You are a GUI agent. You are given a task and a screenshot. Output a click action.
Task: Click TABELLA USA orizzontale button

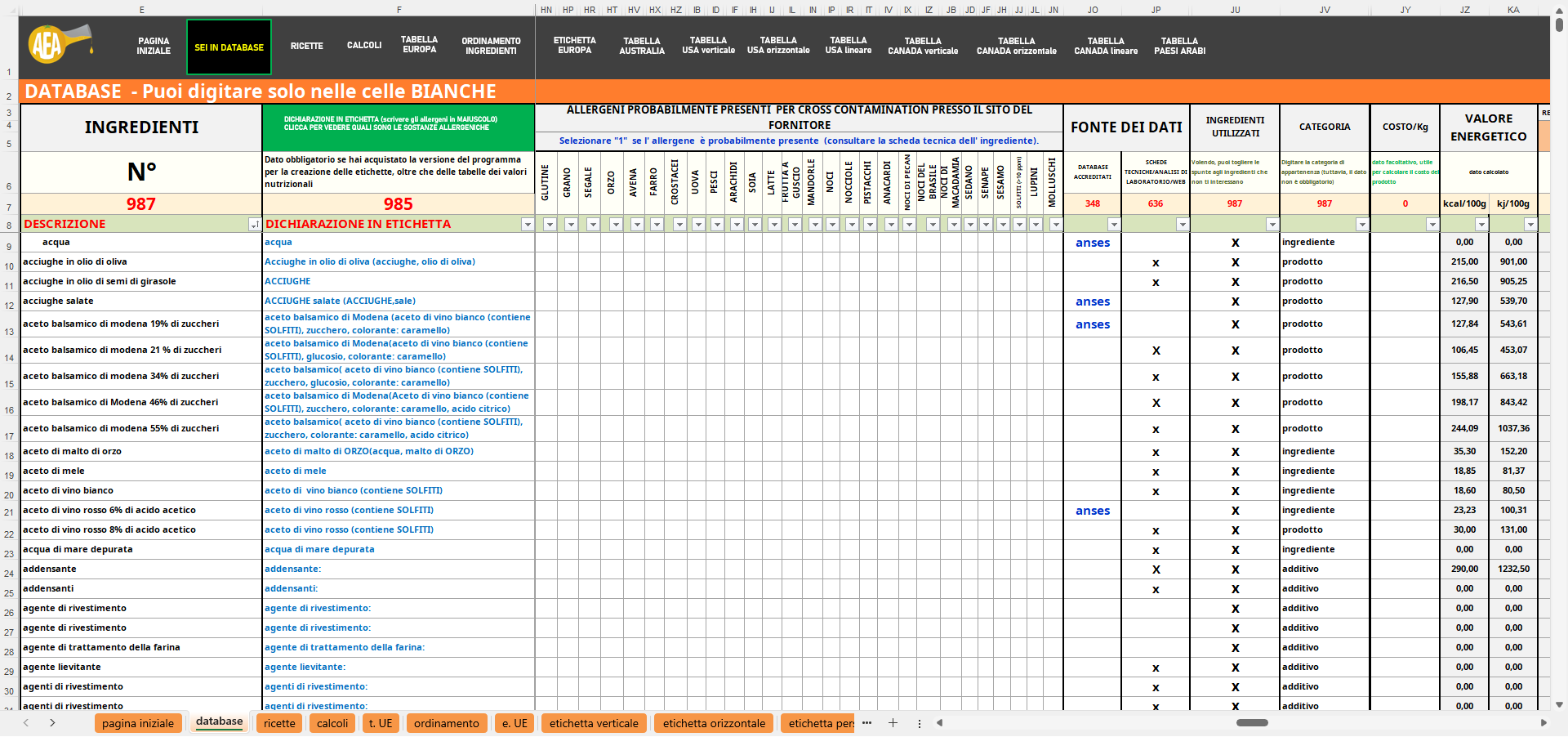pos(778,45)
